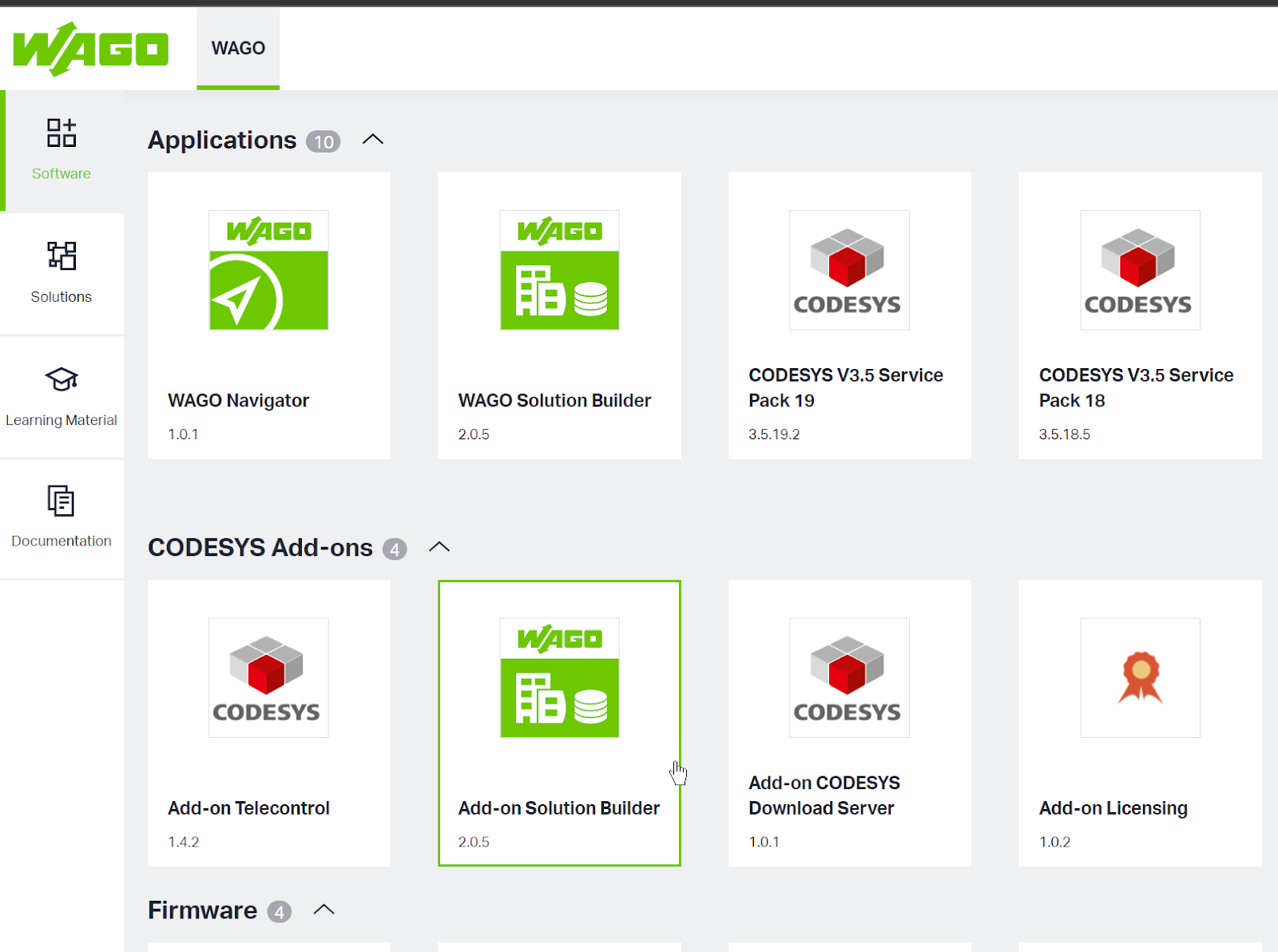Click Add-on CODESYS Download Server icon
Viewport: 1278px width, 952px height.
click(849, 677)
